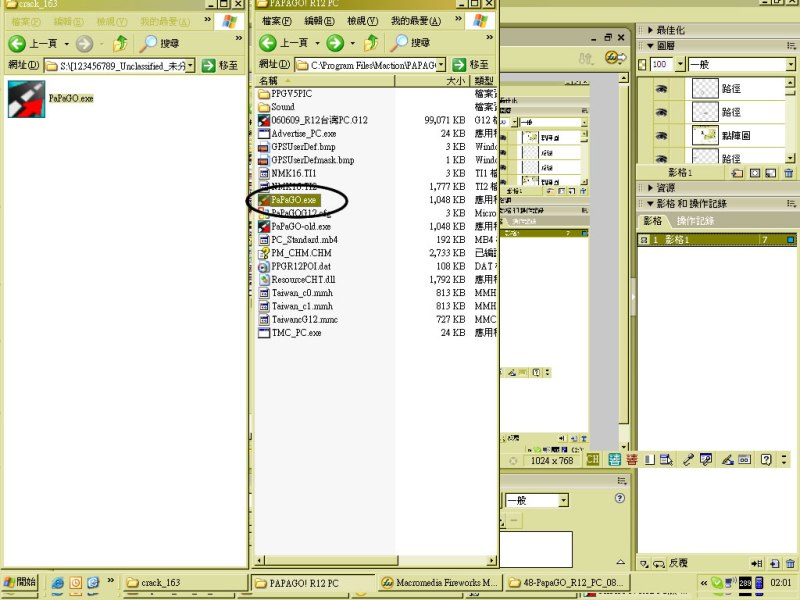Open 我的最愛 menu in PAPAGO! R12 PC window
Image resolution: width=800 pixels, height=600 pixels.
416,21
